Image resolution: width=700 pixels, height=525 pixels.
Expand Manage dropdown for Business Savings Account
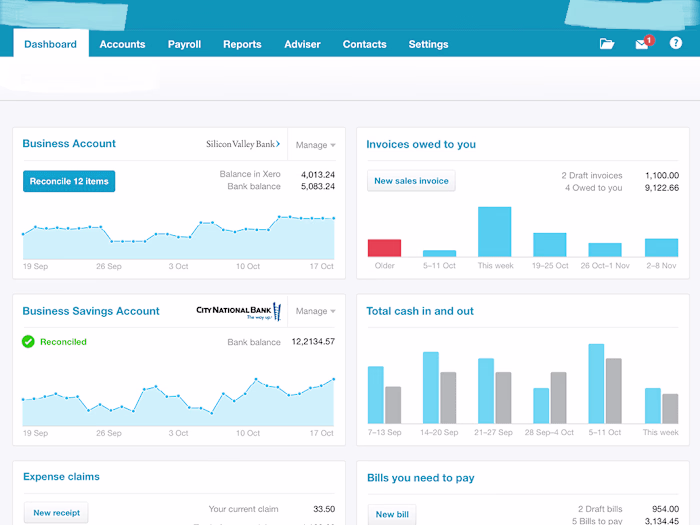pos(316,311)
